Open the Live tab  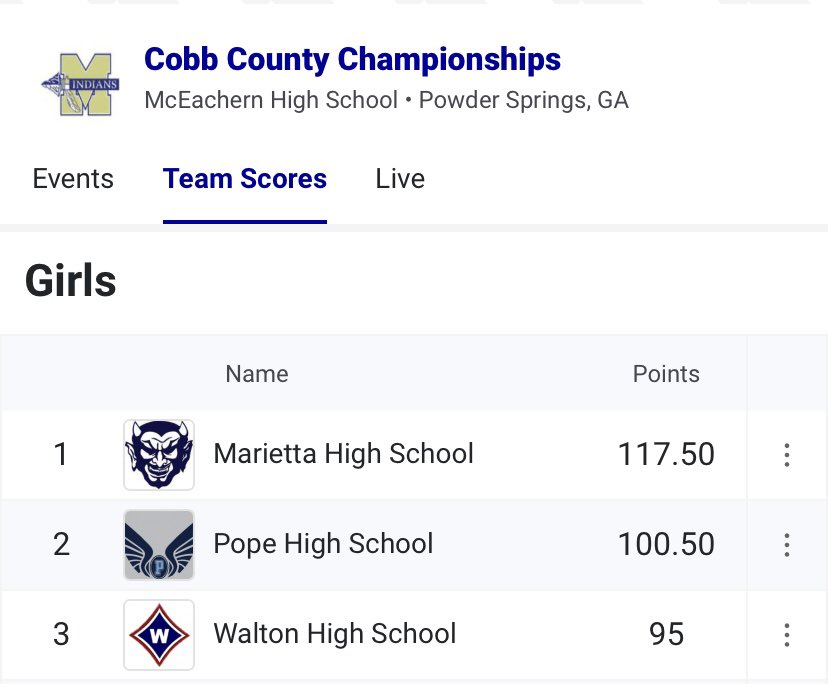pyautogui.click(x=400, y=179)
